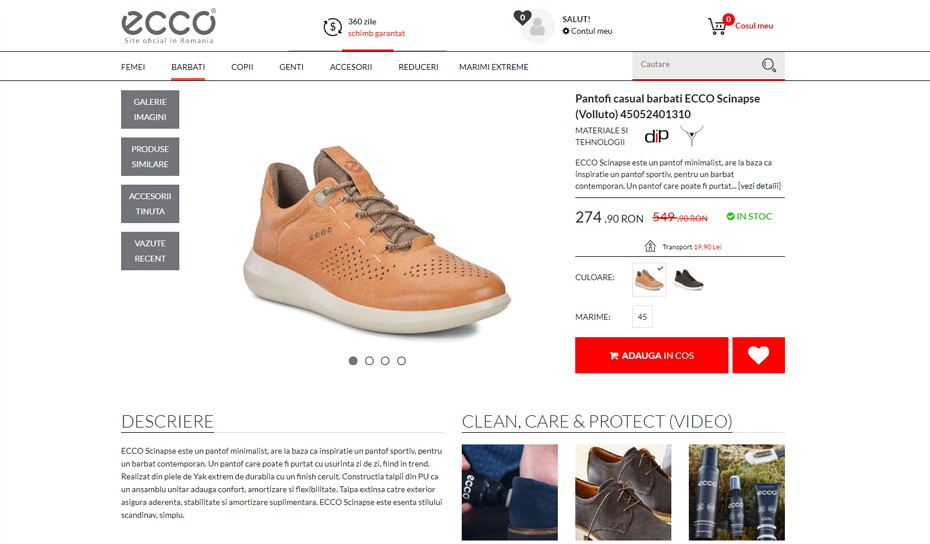Viewport: 930px width, 544px height.
Task: Click ADAUGA IN COS button
Action: click(x=651, y=355)
